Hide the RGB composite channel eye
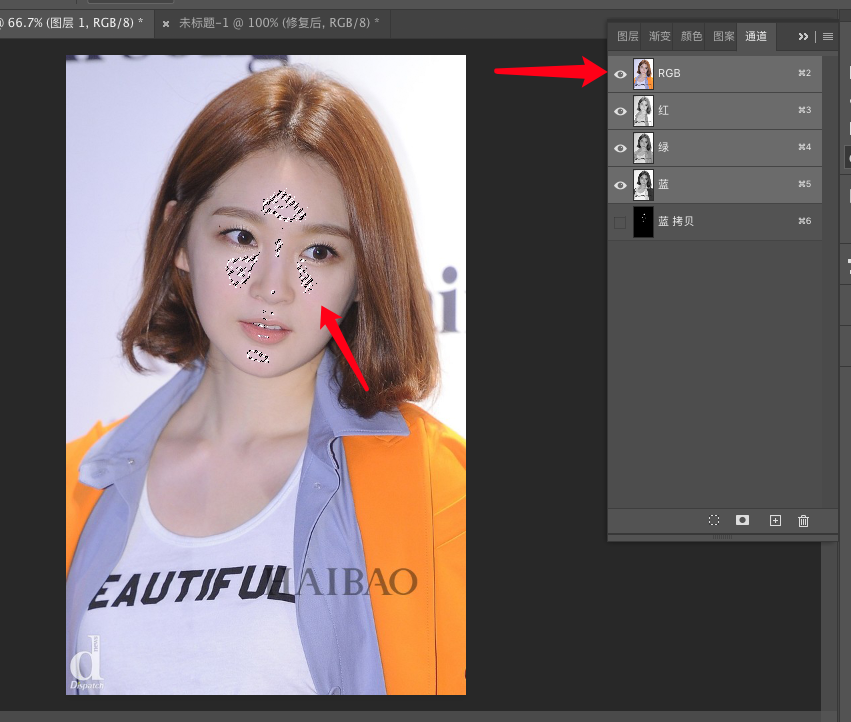 coord(620,74)
